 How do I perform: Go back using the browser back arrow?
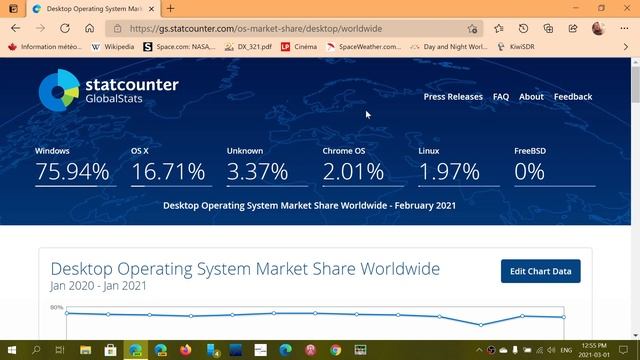click(x=16, y=28)
